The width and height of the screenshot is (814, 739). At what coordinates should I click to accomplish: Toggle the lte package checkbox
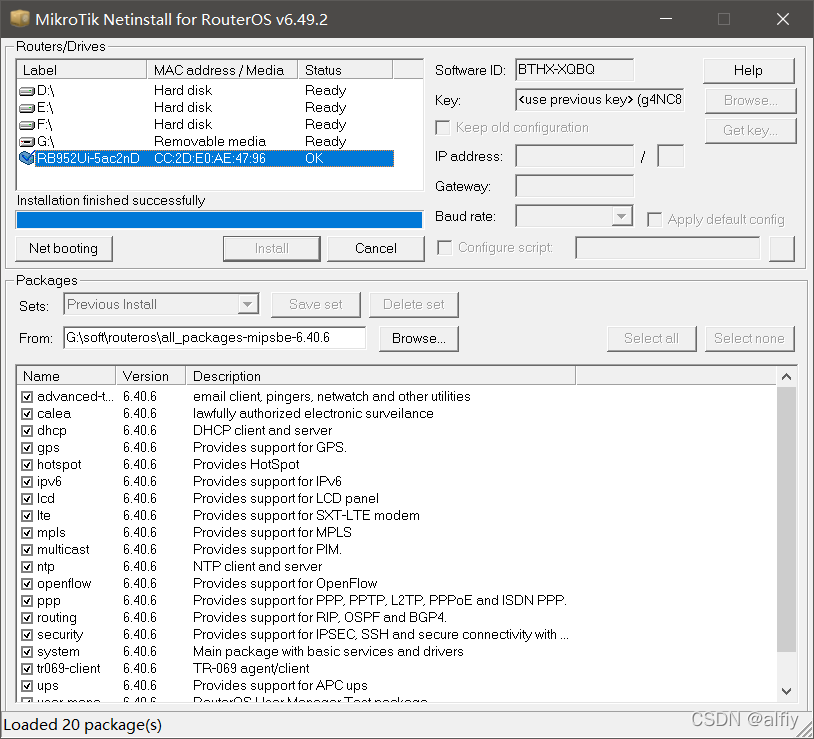click(27, 516)
